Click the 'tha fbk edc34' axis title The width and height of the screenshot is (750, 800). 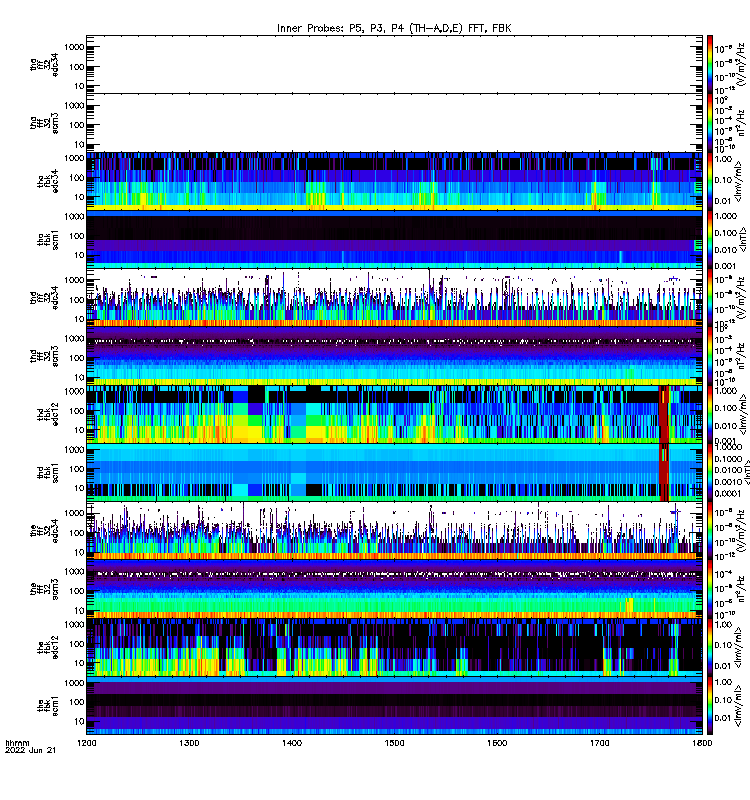click(47, 181)
